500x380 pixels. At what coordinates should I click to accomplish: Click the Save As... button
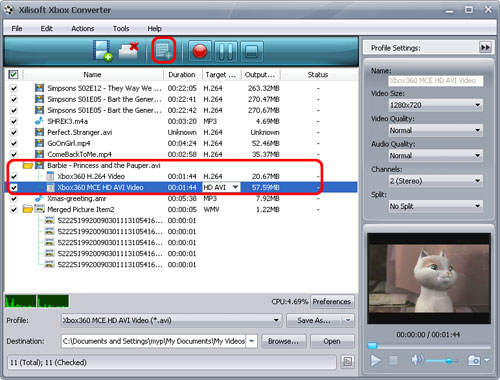314,320
